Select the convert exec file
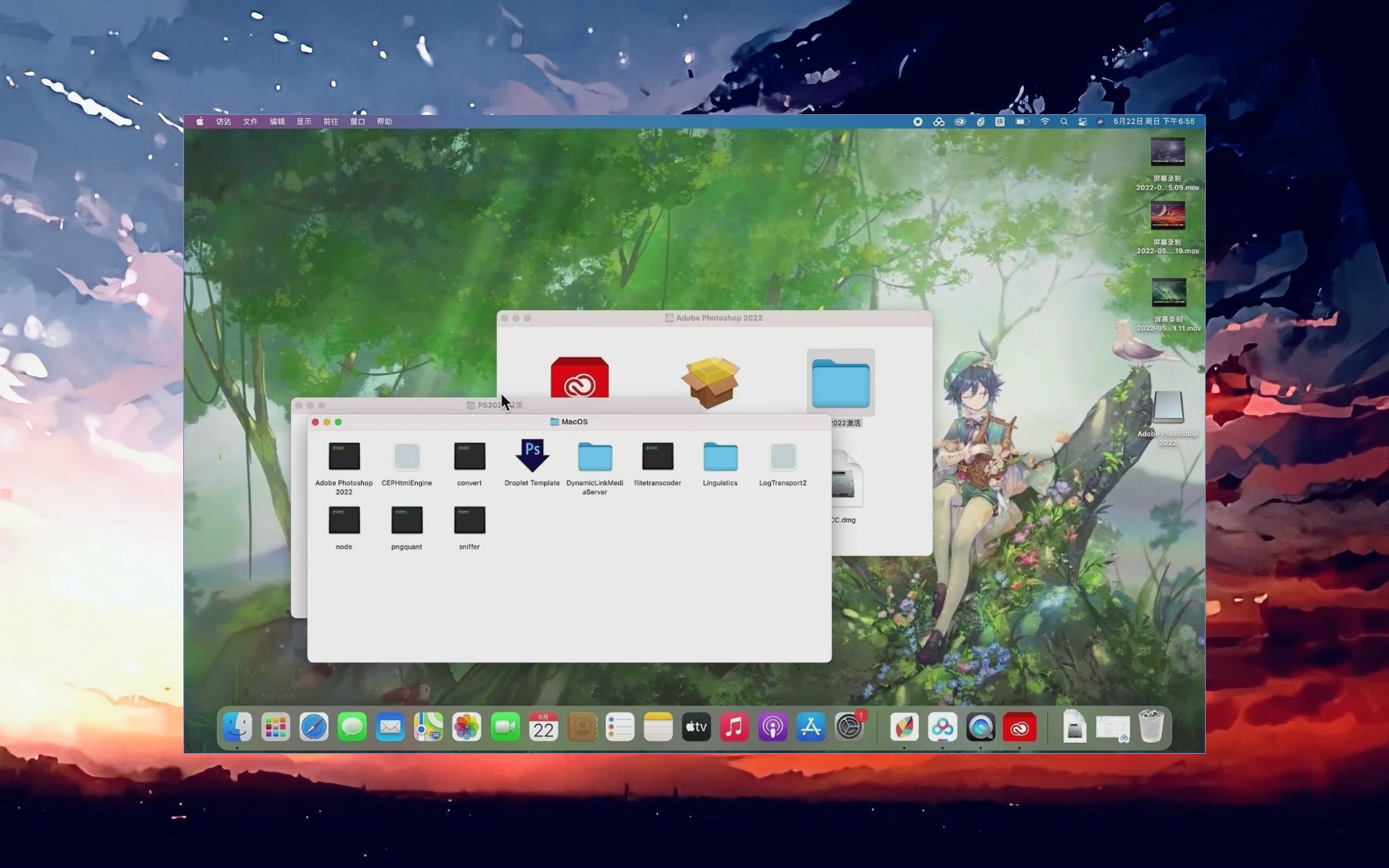1389x868 pixels. (x=469, y=457)
